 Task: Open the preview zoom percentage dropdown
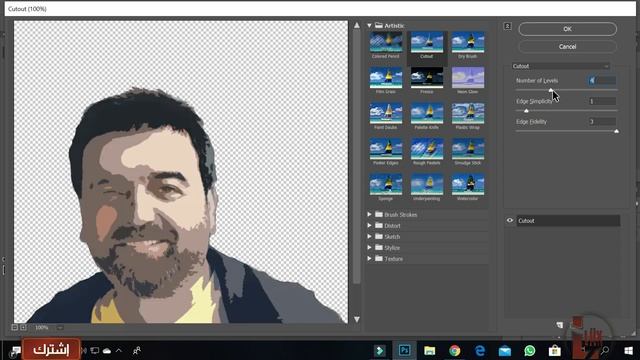[60, 327]
